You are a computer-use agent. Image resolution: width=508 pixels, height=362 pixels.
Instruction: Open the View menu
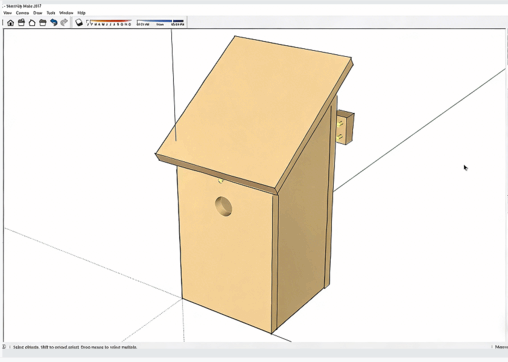(7, 13)
